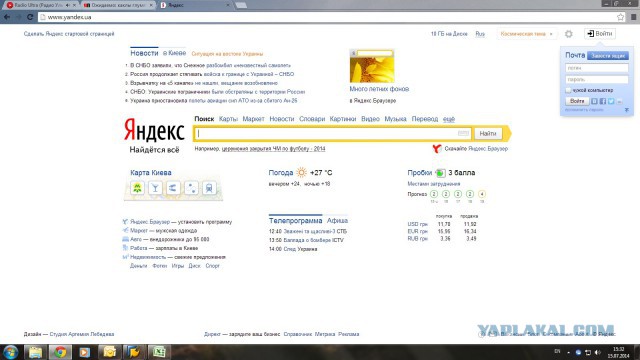640x360 pixels.
Task: Click the settings gear icon beside Войти
Action: point(569,34)
